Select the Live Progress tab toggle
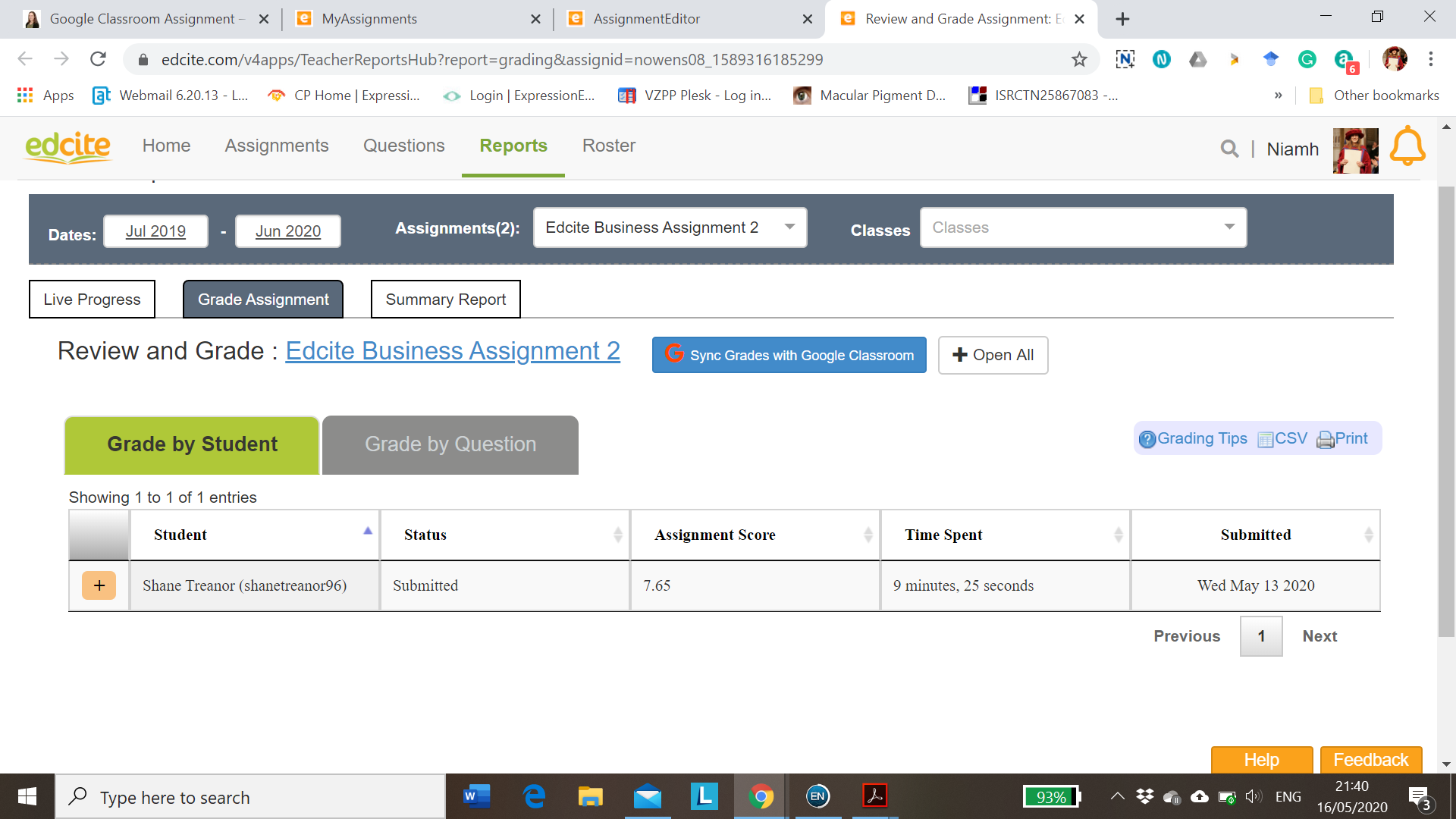The height and width of the screenshot is (819, 1456). click(91, 299)
